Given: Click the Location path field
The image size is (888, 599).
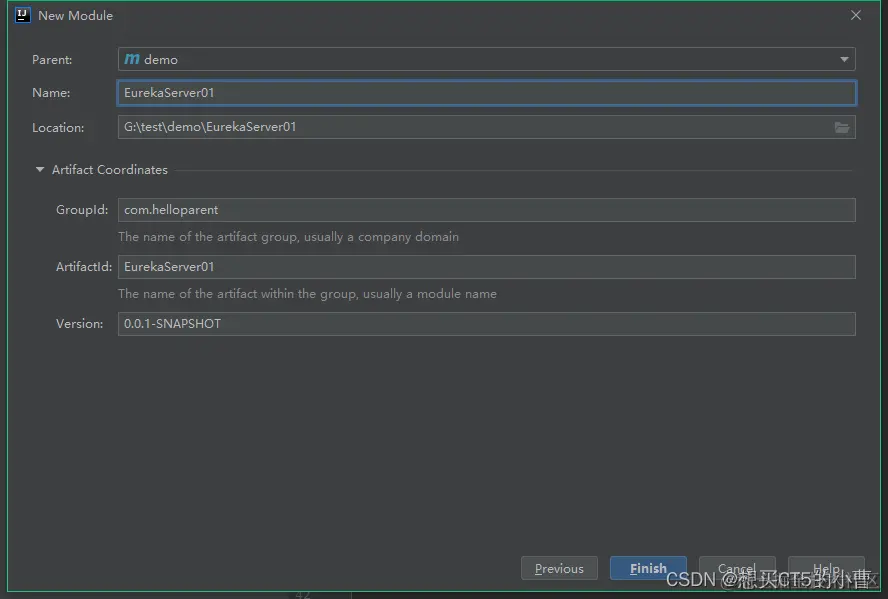Looking at the screenshot, I should 486,127.
